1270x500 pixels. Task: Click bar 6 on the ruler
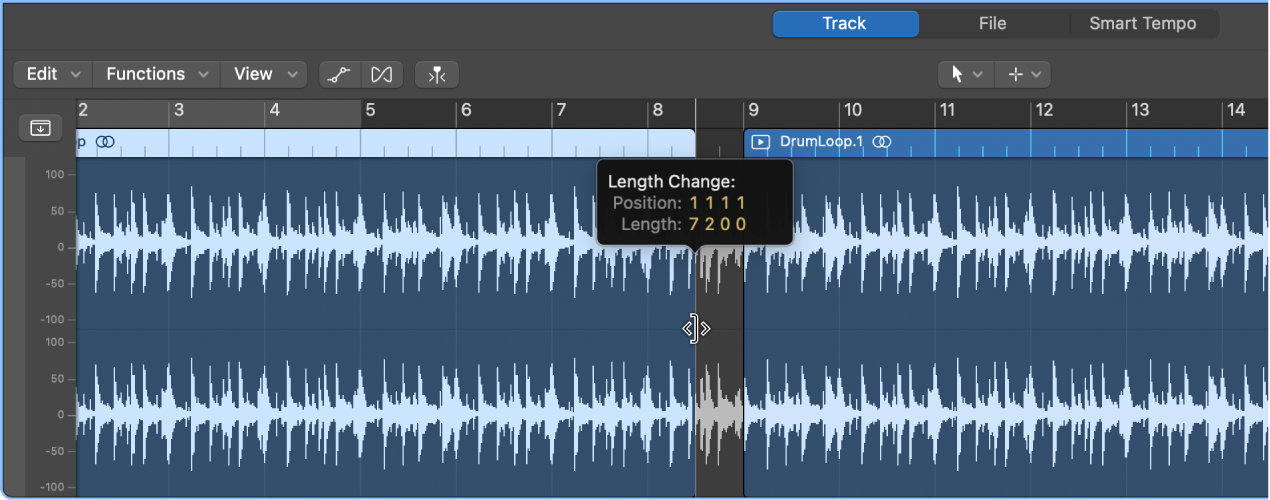click(x=465, y=110)
